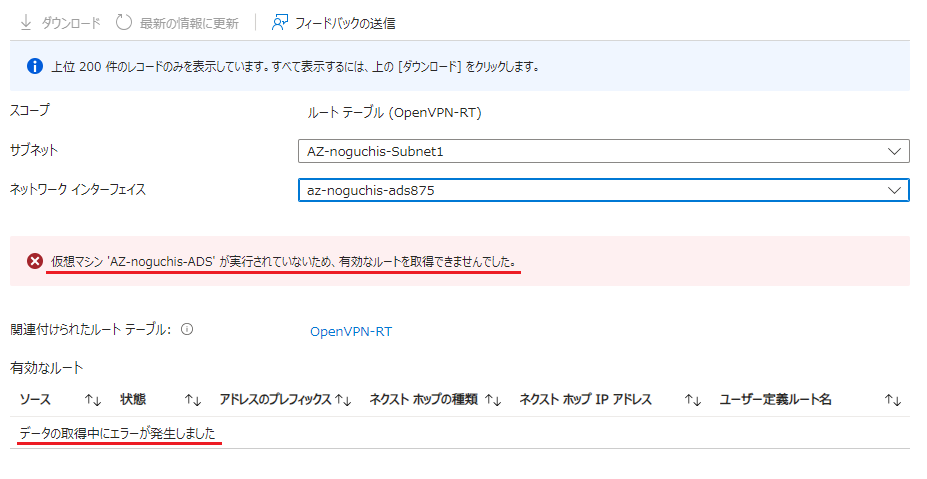Click the アドレスのプレフィックス header text
The height and width of the screenshot is (479, 927).
tap(275, 399)
